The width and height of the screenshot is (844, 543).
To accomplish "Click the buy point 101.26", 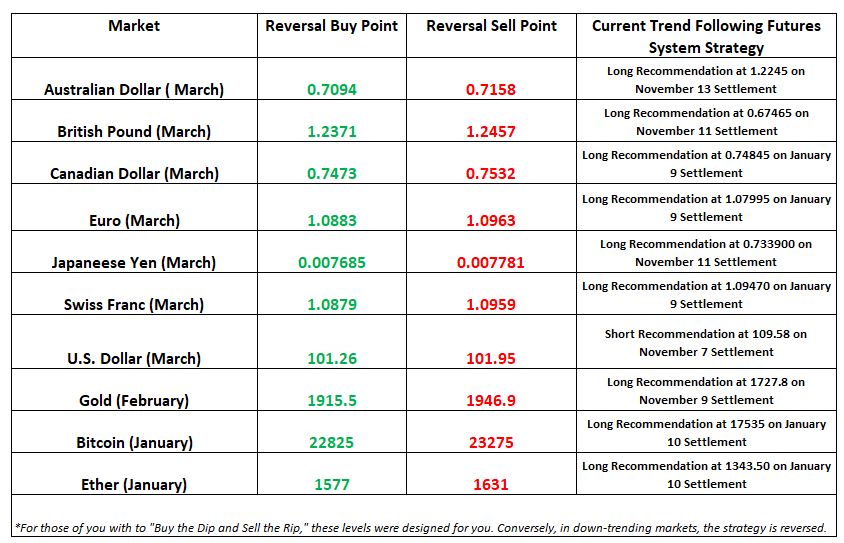I will pyautogui.click(x=332, y=358).
